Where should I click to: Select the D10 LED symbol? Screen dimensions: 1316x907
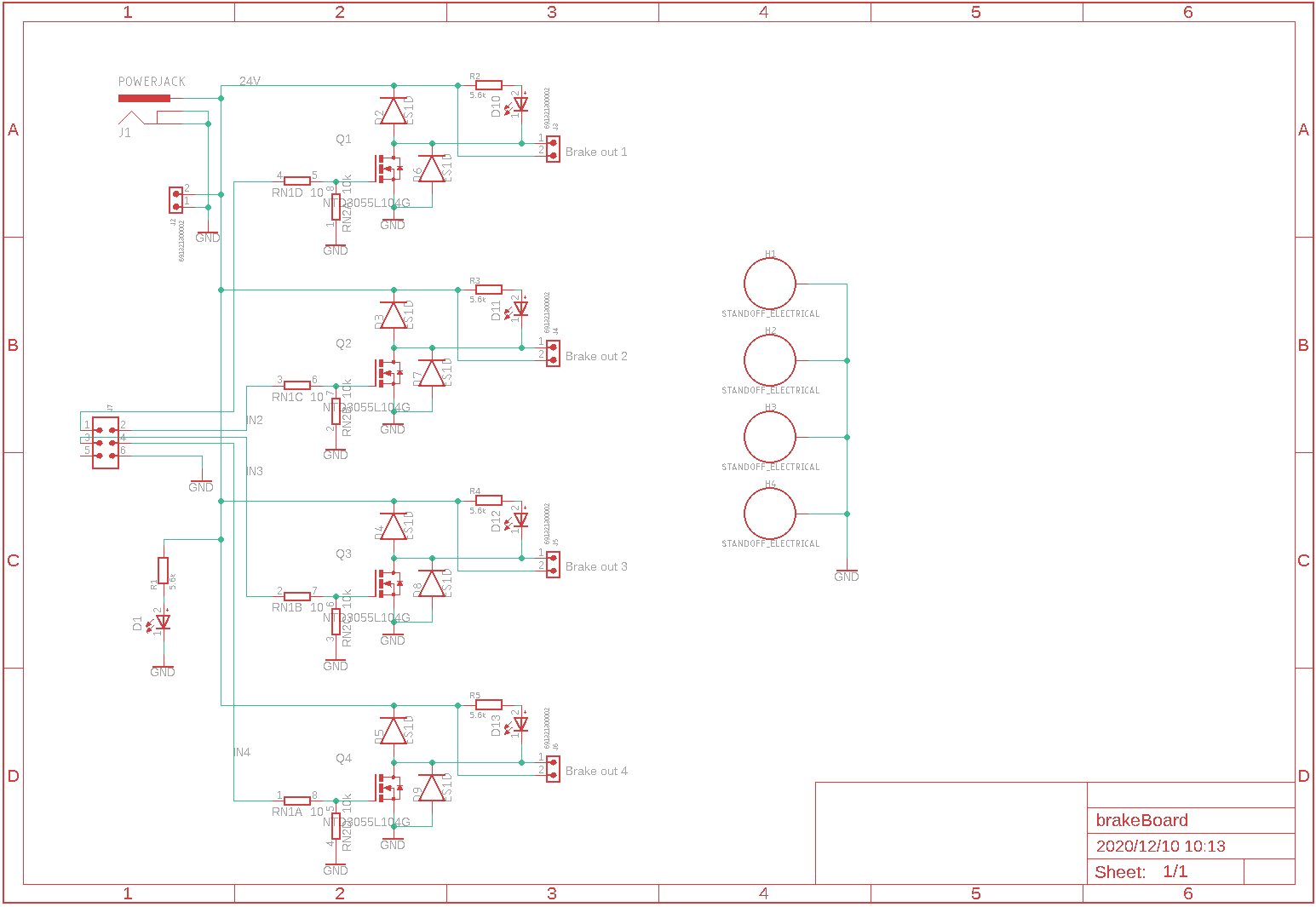519,104
